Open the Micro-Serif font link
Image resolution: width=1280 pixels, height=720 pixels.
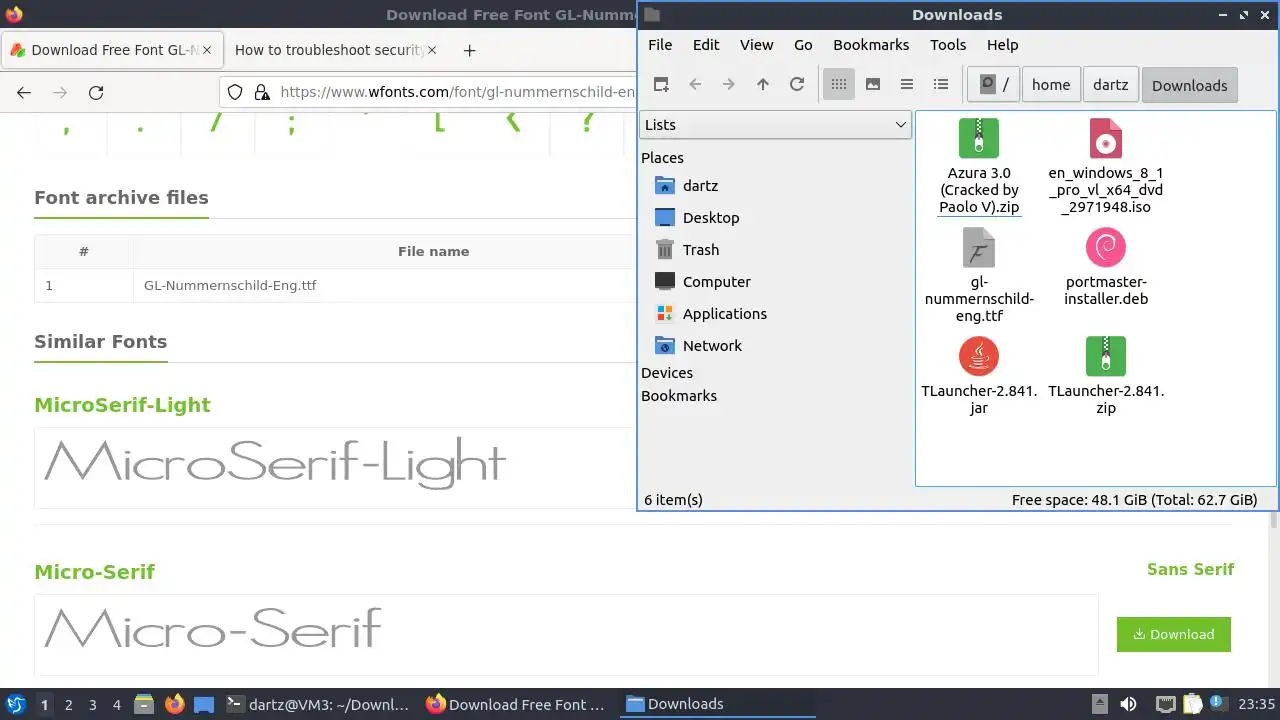tap(94, 572)
